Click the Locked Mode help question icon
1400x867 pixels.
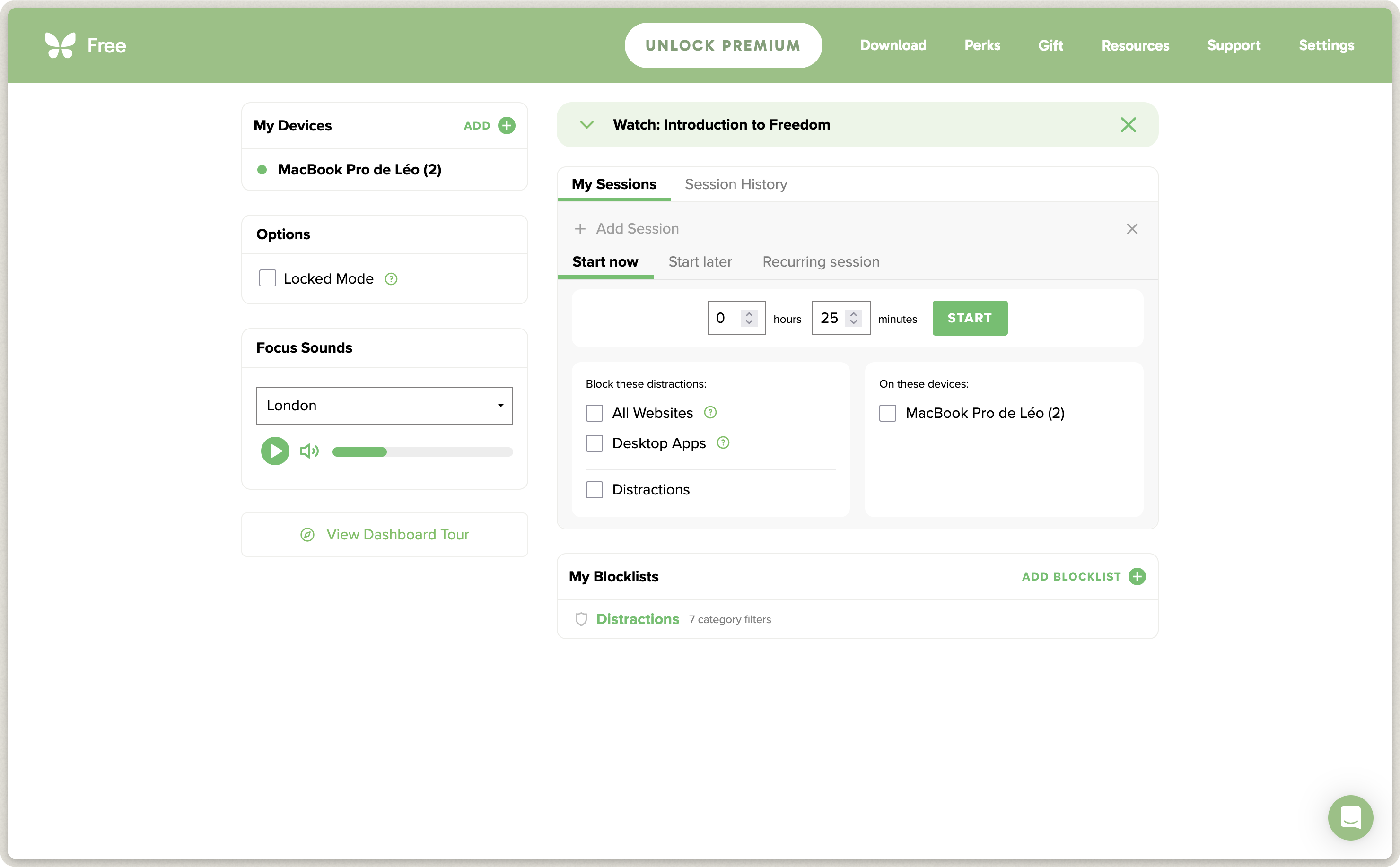(x=391, y=279)
